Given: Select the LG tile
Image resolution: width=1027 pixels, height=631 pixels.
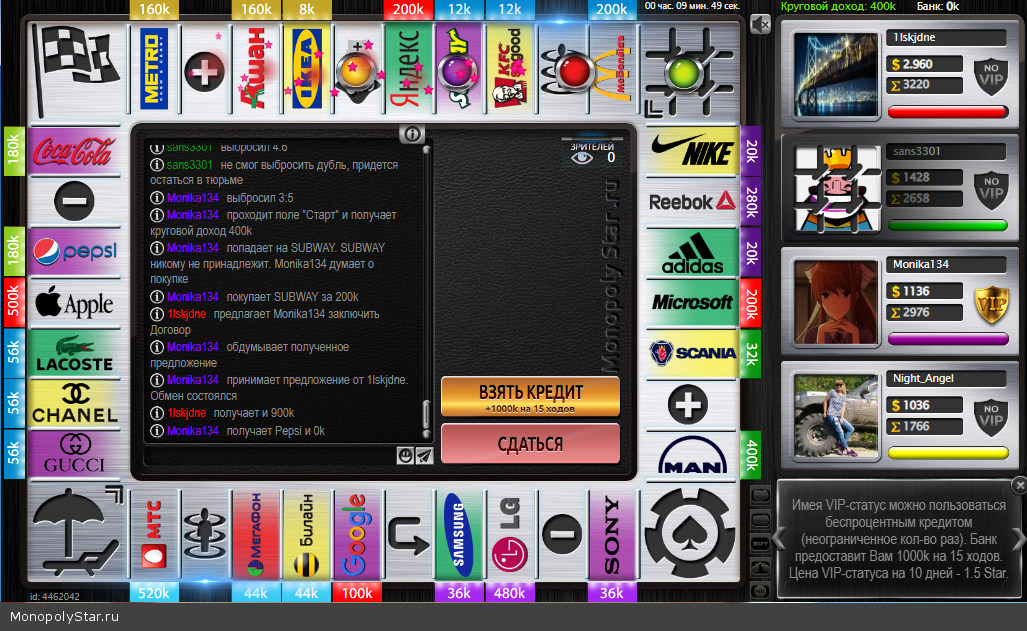Looking at the screenshot, I should [510, 534].
